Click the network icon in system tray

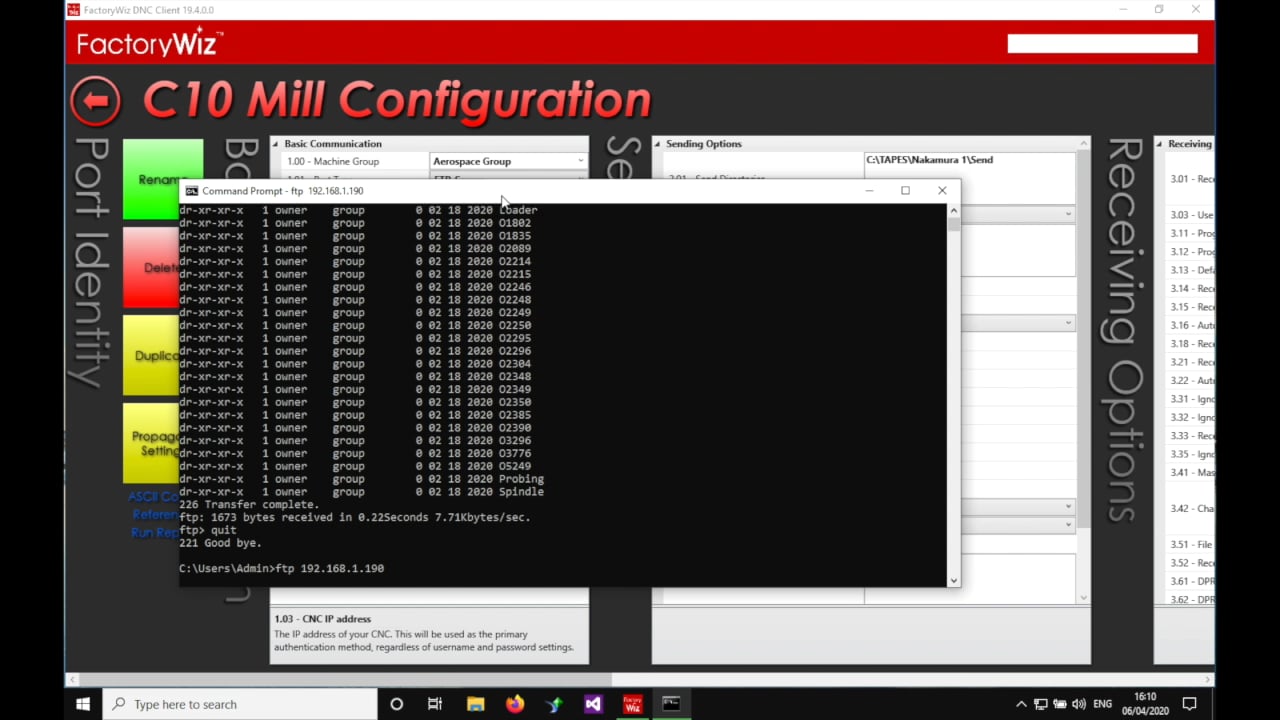tap(1041, 704)
